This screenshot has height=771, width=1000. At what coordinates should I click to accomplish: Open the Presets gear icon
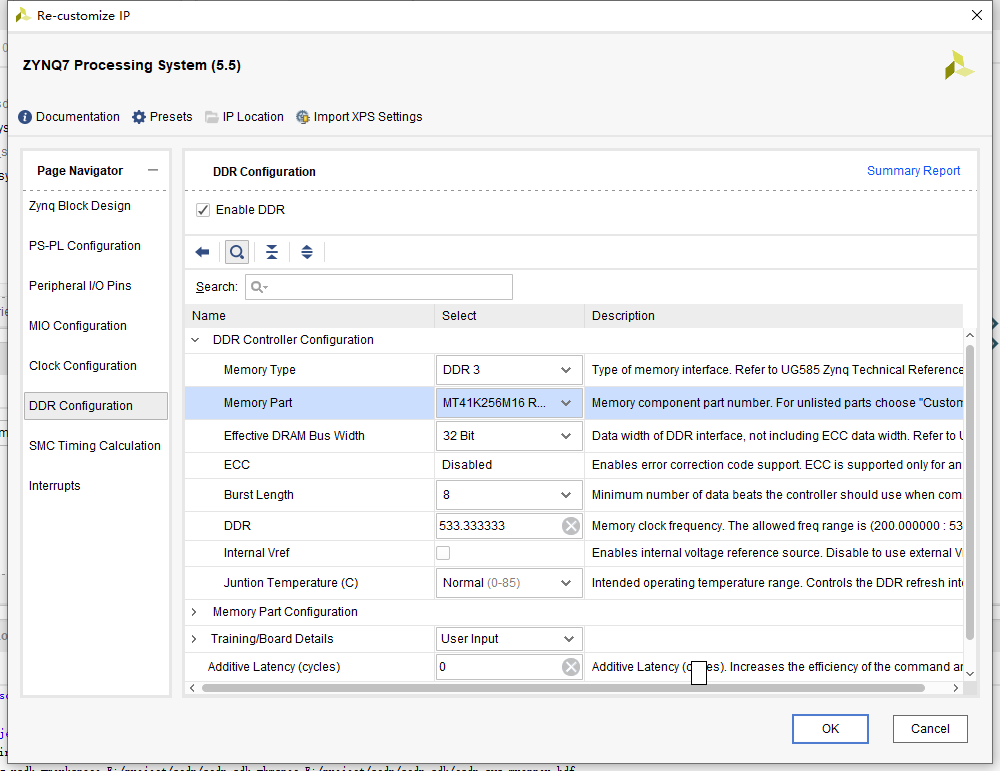coord(139,117)
